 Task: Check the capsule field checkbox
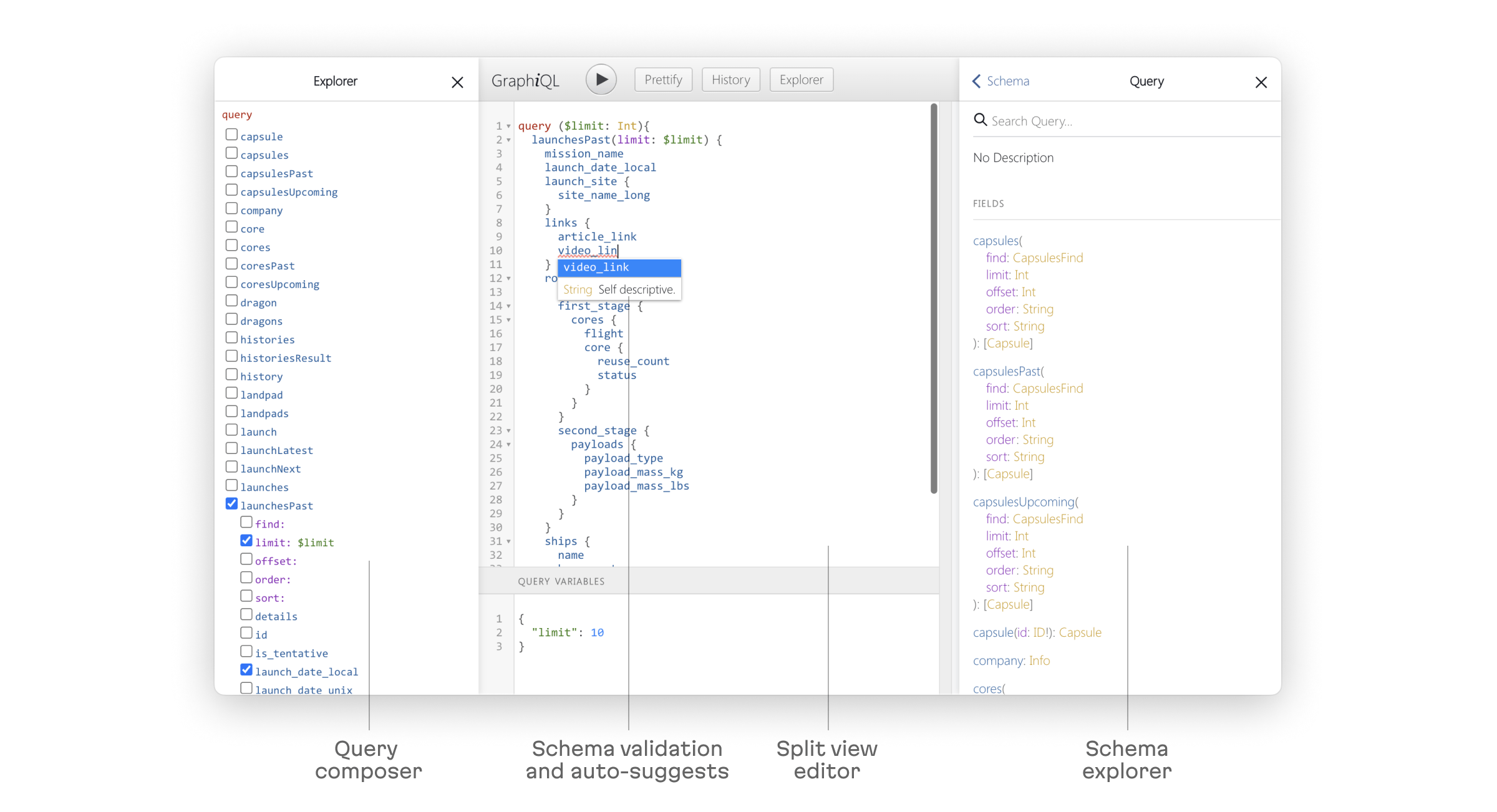[x=231, y=135]
